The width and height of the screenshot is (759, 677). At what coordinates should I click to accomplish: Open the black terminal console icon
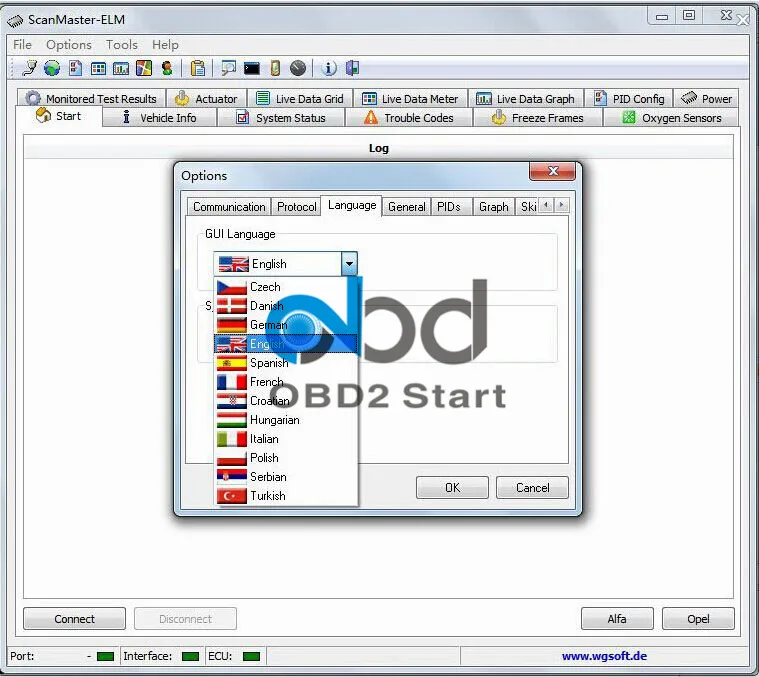click(x=252, y=69)
